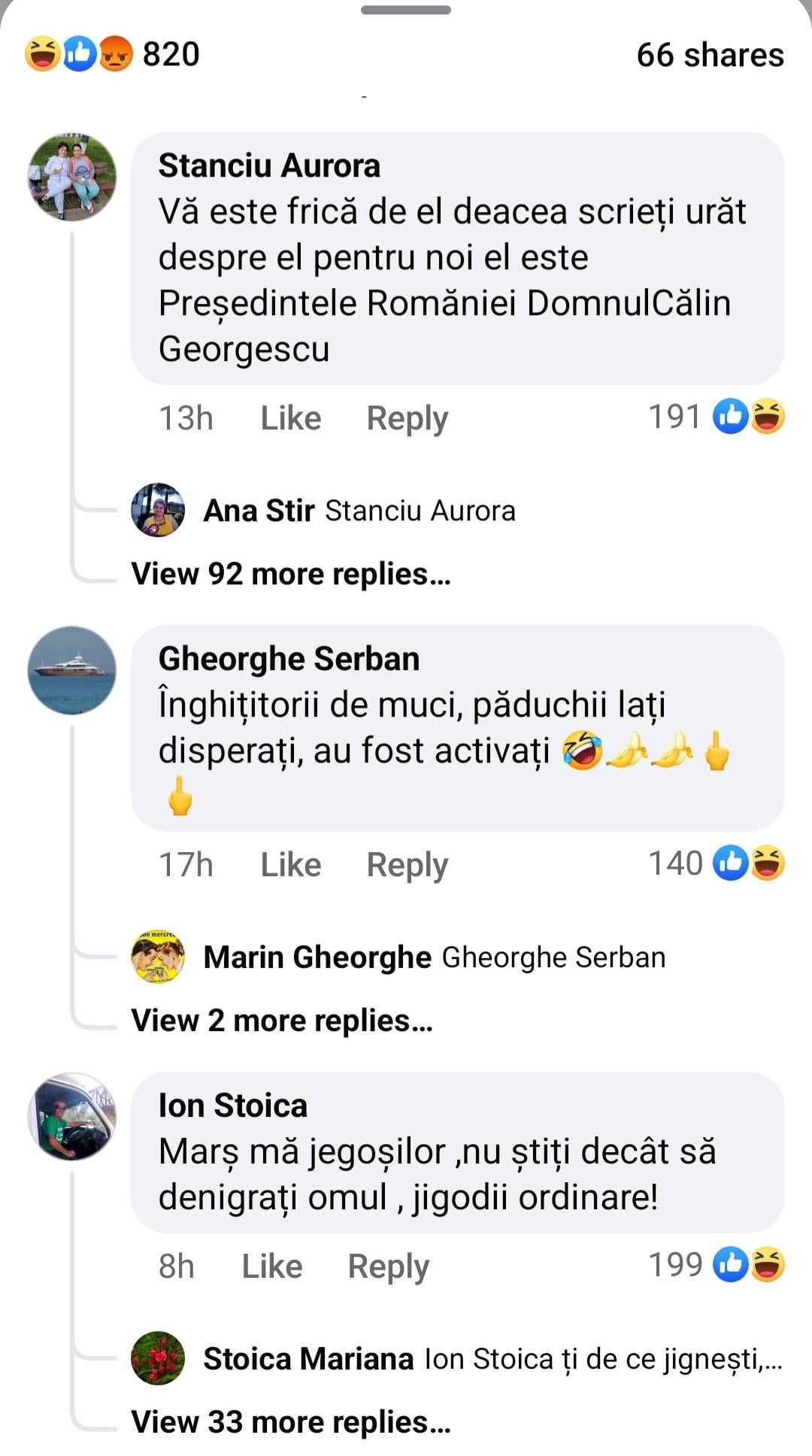Open Stanciu Aurora's profile picture
The height and width of the screenshot is (1456, 812).
72,177
